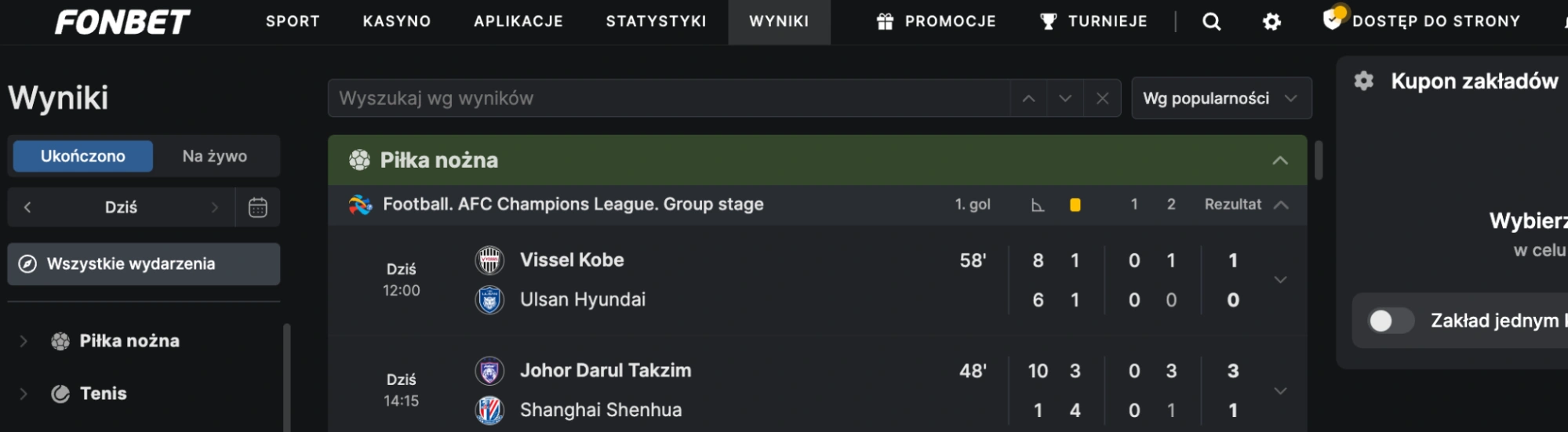Select Wszystkie wydarzenia button

tap(144, 264)
